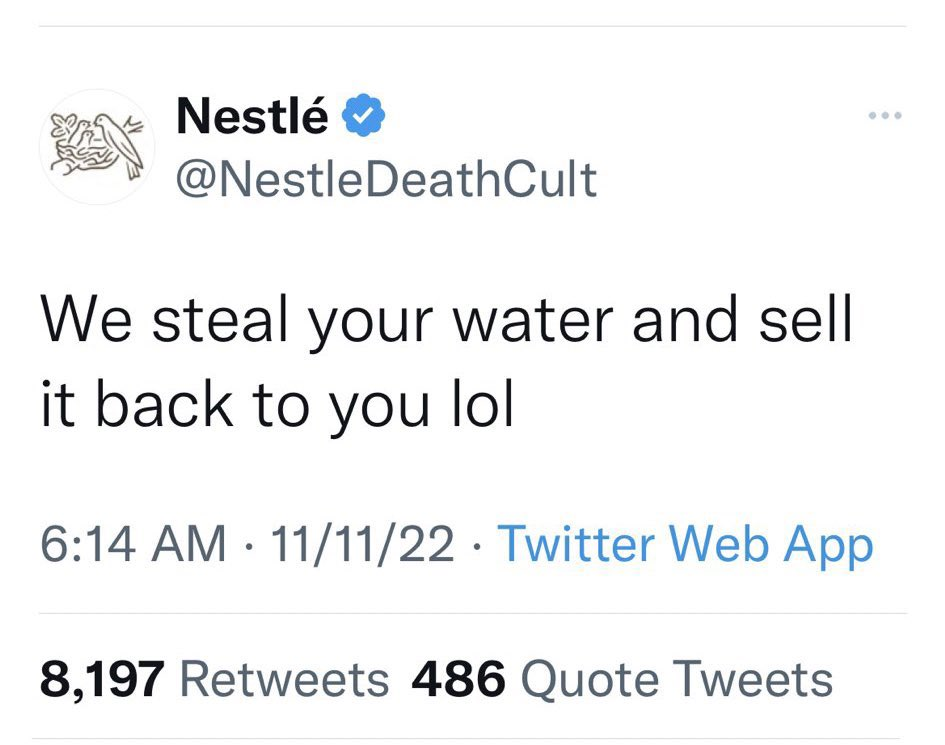
Task: Click the word "sell" in the tweet
Action: (805, 319)
